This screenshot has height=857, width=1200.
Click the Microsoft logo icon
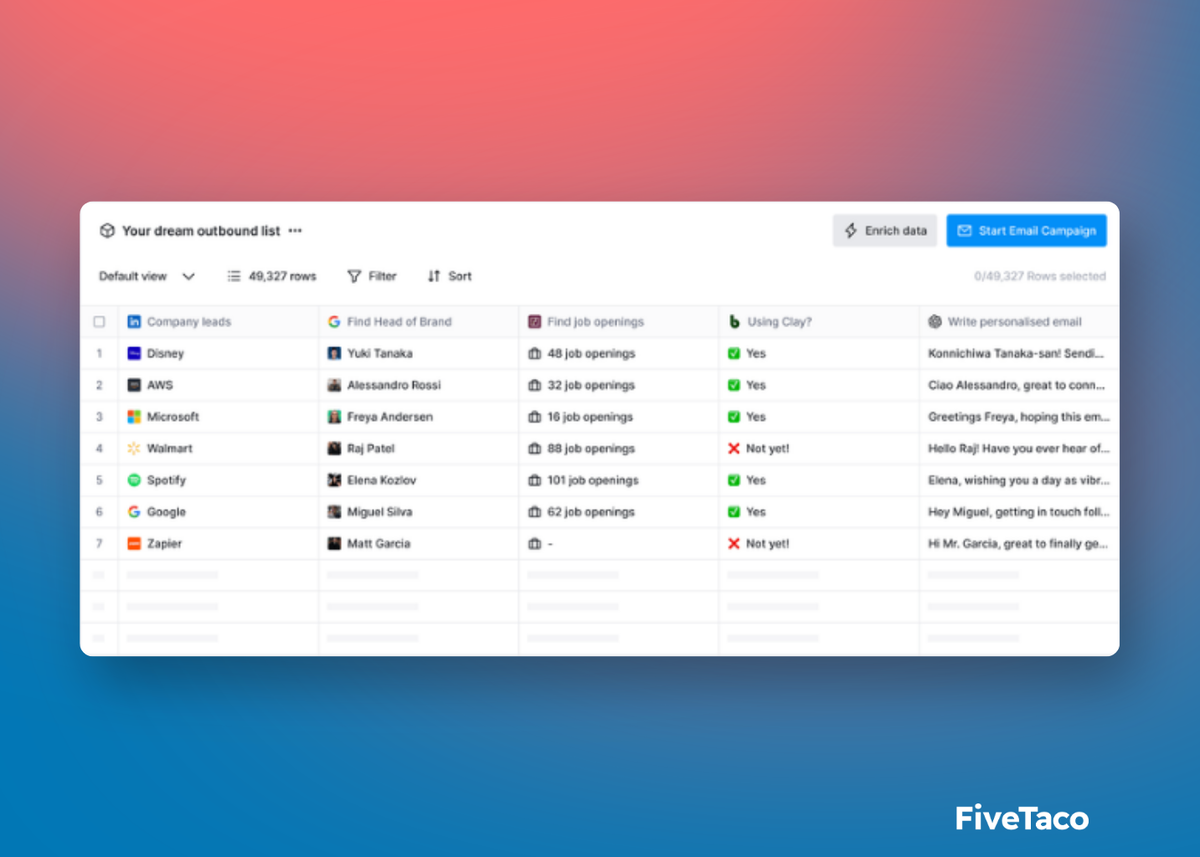tap(134, 417)
